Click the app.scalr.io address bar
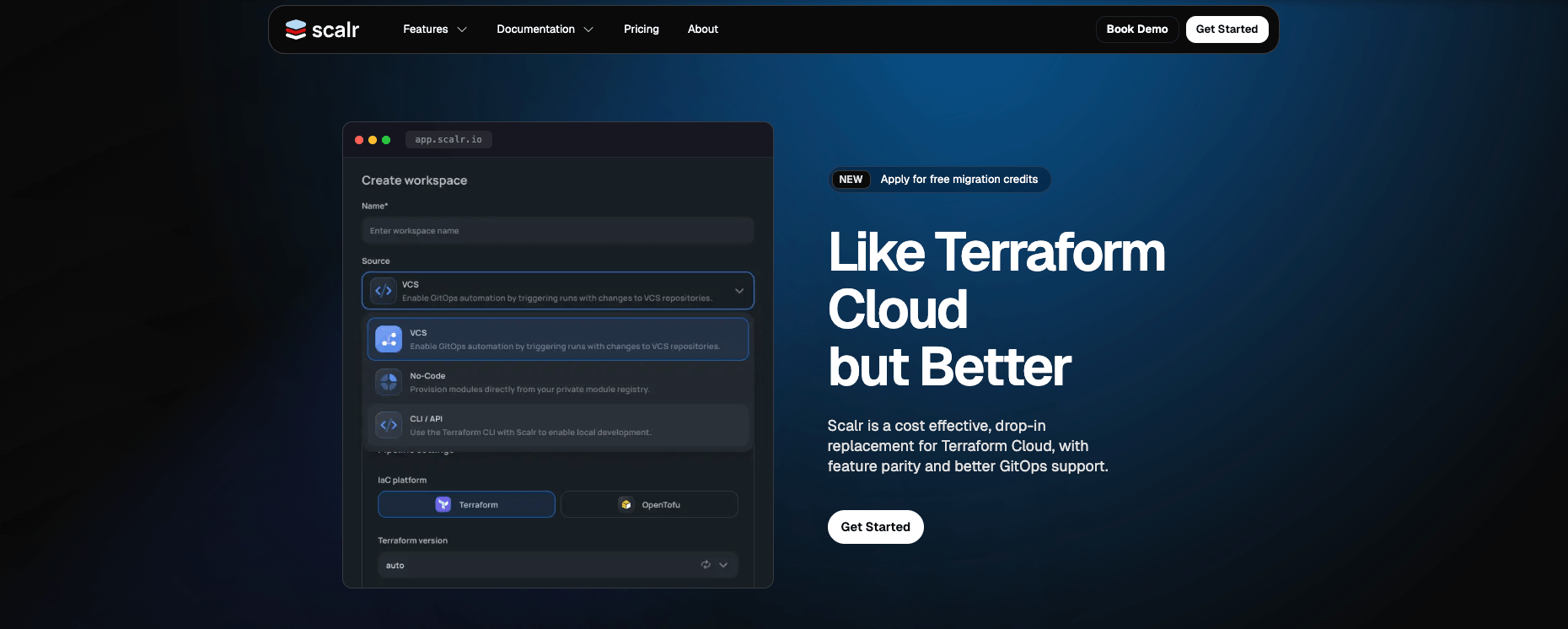The height and width of the screenshot is (629, 1568). pyautogui.click(x=448, y=140)
